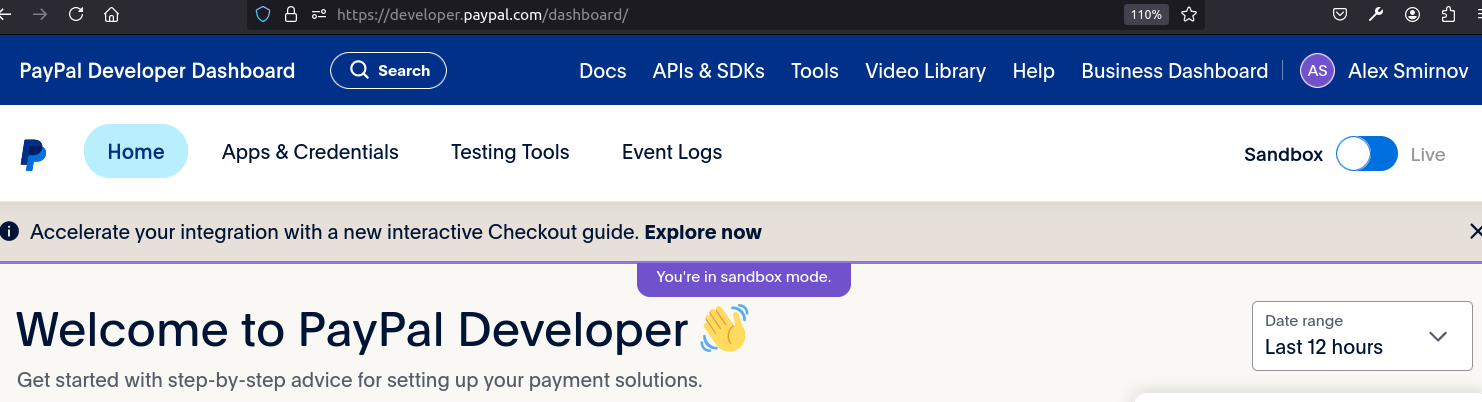Bookmark page with star icon
Image resolution: width=1482 pixels, height=402 pixels.
pyautogui.click(x=1189, y=15)
